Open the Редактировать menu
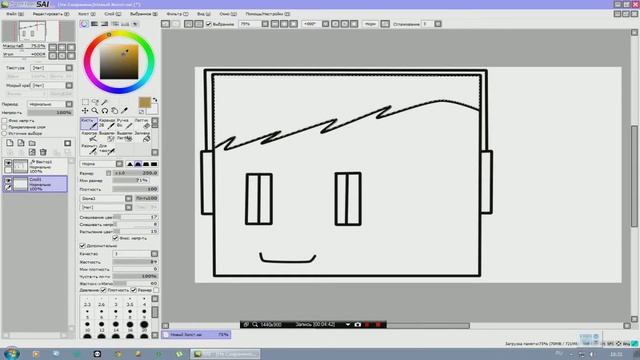Screen dimensions: 640x360 pos(51,14)
